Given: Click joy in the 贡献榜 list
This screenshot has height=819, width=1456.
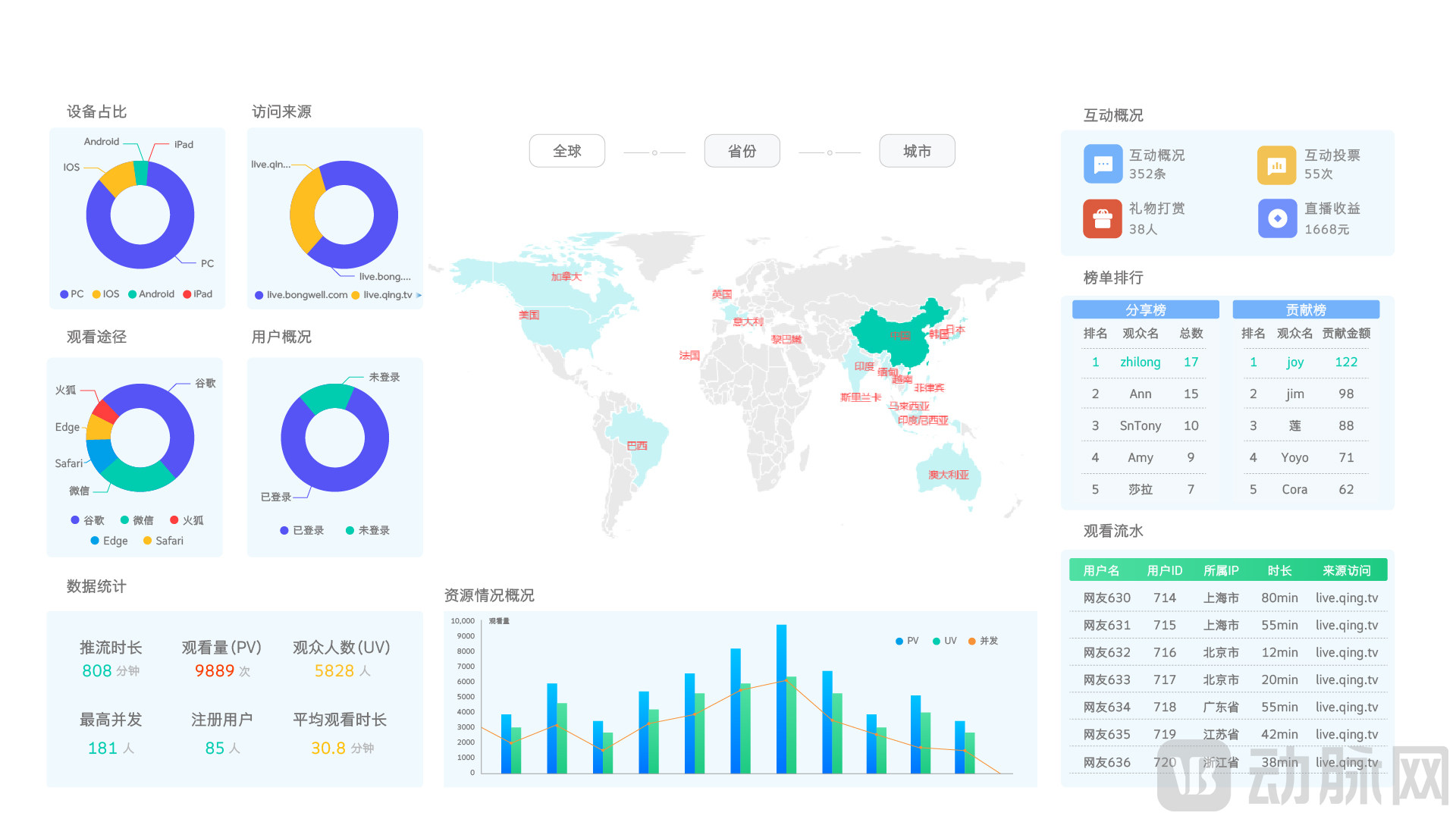Looking at the screenshot, I should point(1295,362).
